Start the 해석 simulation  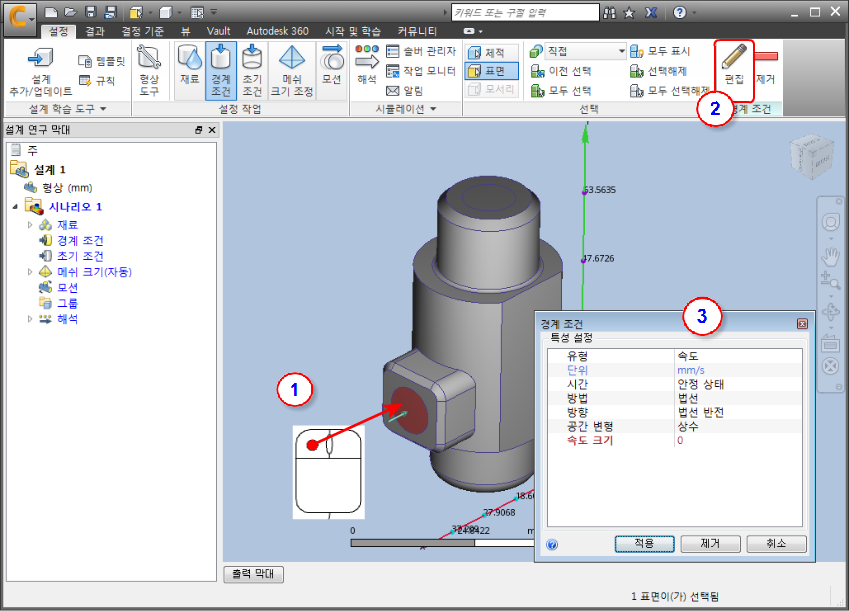point(367,65)
